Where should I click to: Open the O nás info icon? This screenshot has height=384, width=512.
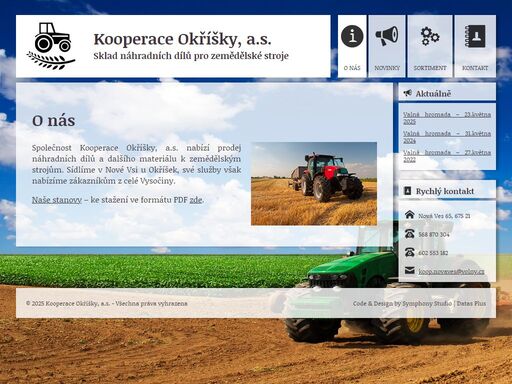tap(352, 36)
